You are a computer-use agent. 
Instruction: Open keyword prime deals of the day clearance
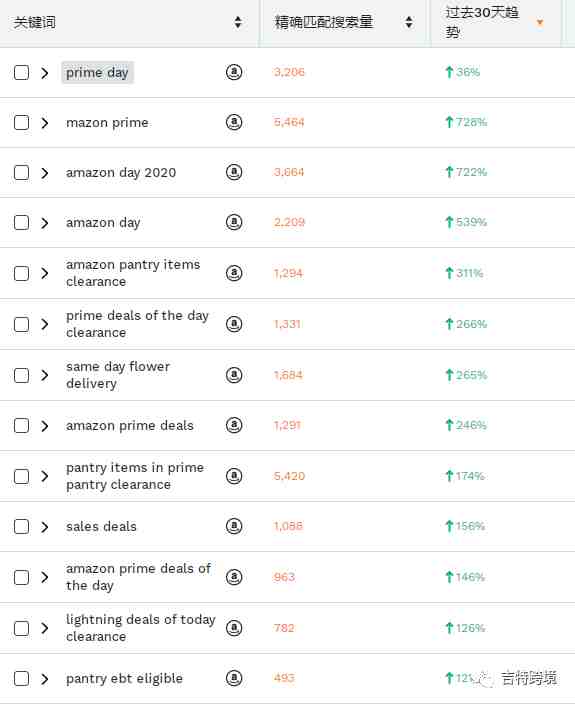[137, 324]
